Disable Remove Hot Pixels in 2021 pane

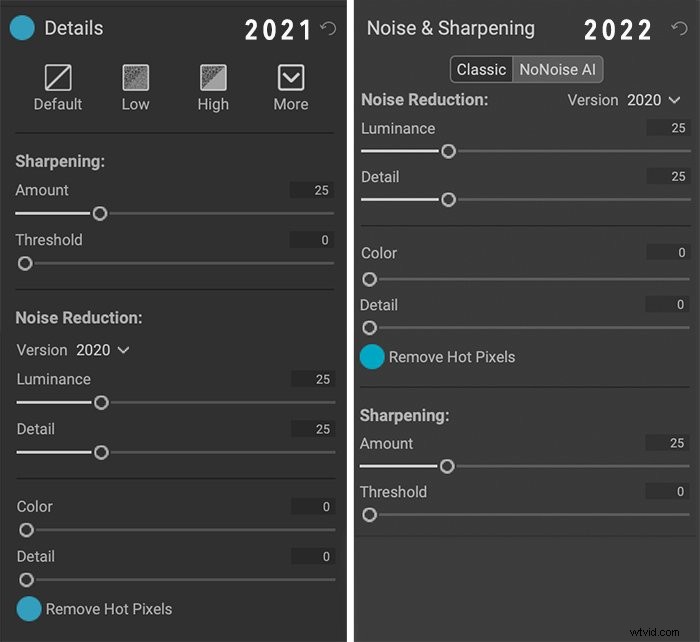(x=29, y=609)
